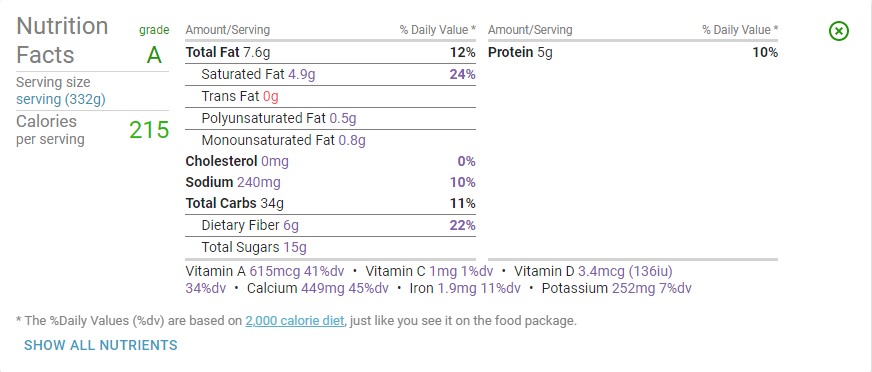This screenshot has width=872, height=372.
Task: Click Vitamin A 615mcg value
Action: pos(275,272)
